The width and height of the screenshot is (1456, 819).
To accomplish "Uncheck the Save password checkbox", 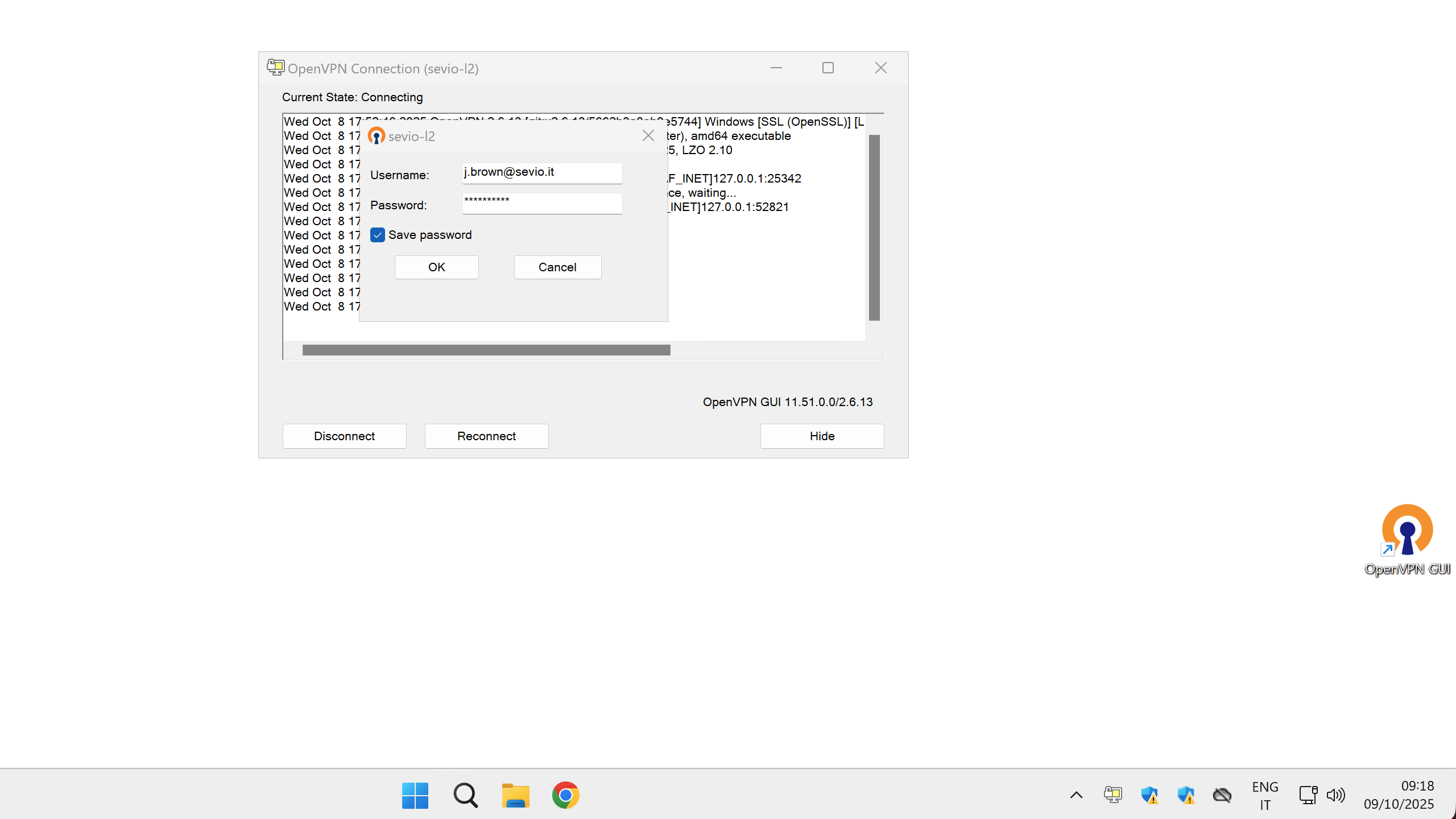I will 378,235.
